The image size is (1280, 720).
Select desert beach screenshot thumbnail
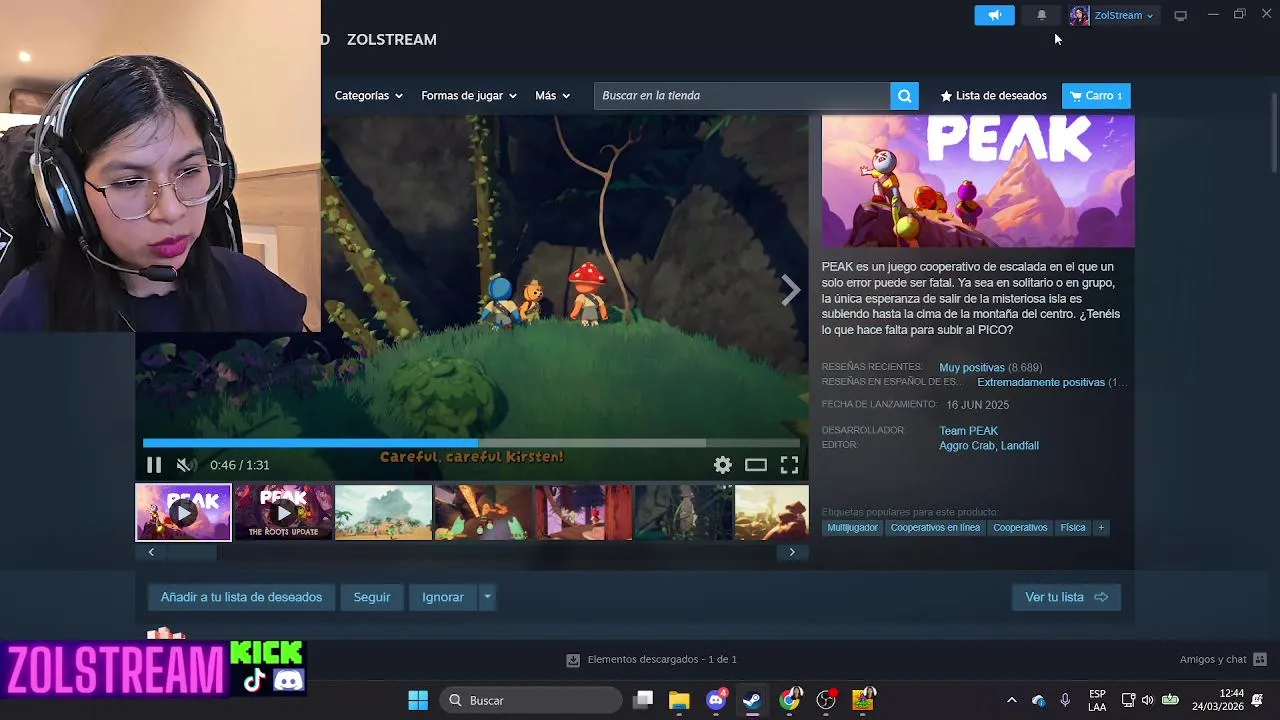pos(383,512)
